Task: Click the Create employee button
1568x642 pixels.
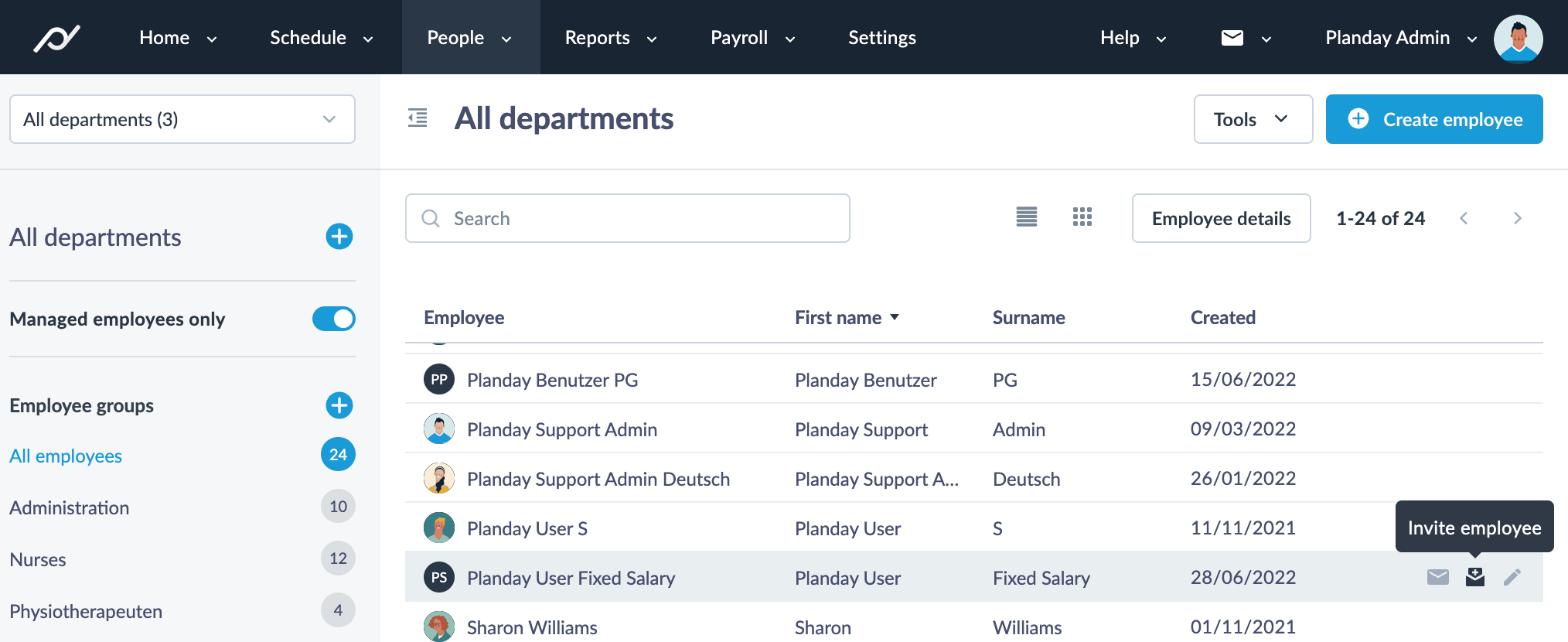Action: (1433, 119)
